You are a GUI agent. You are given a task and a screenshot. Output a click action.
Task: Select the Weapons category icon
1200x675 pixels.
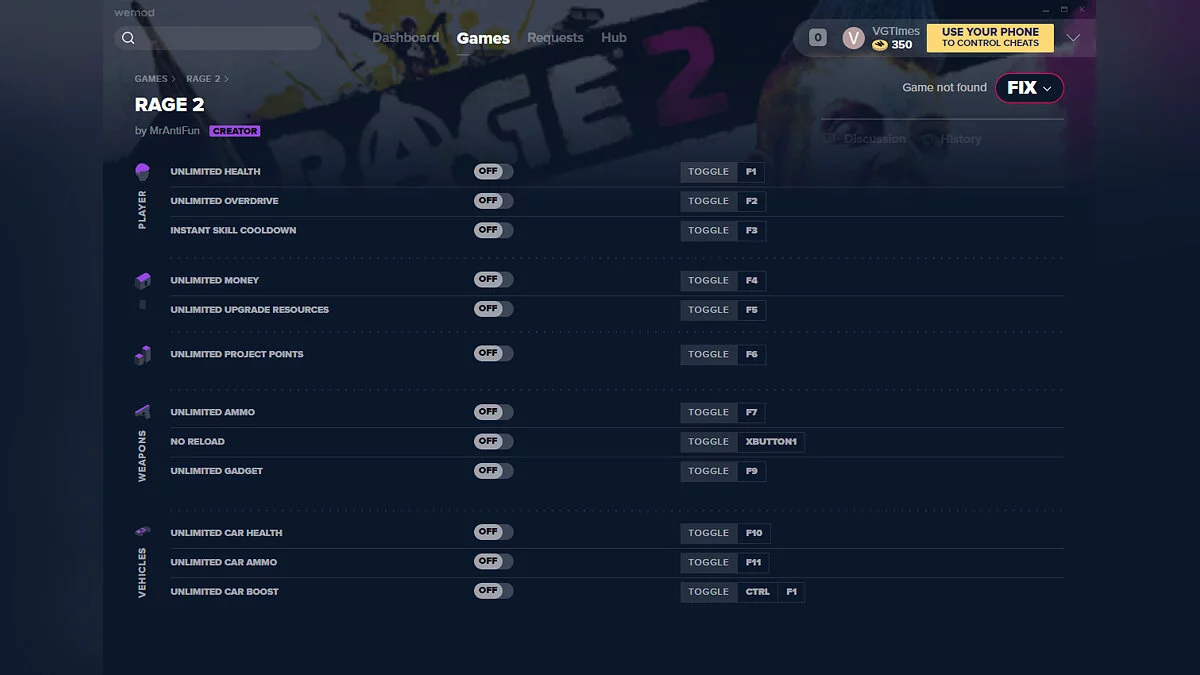pyautogui.click(x=141, y=411)
